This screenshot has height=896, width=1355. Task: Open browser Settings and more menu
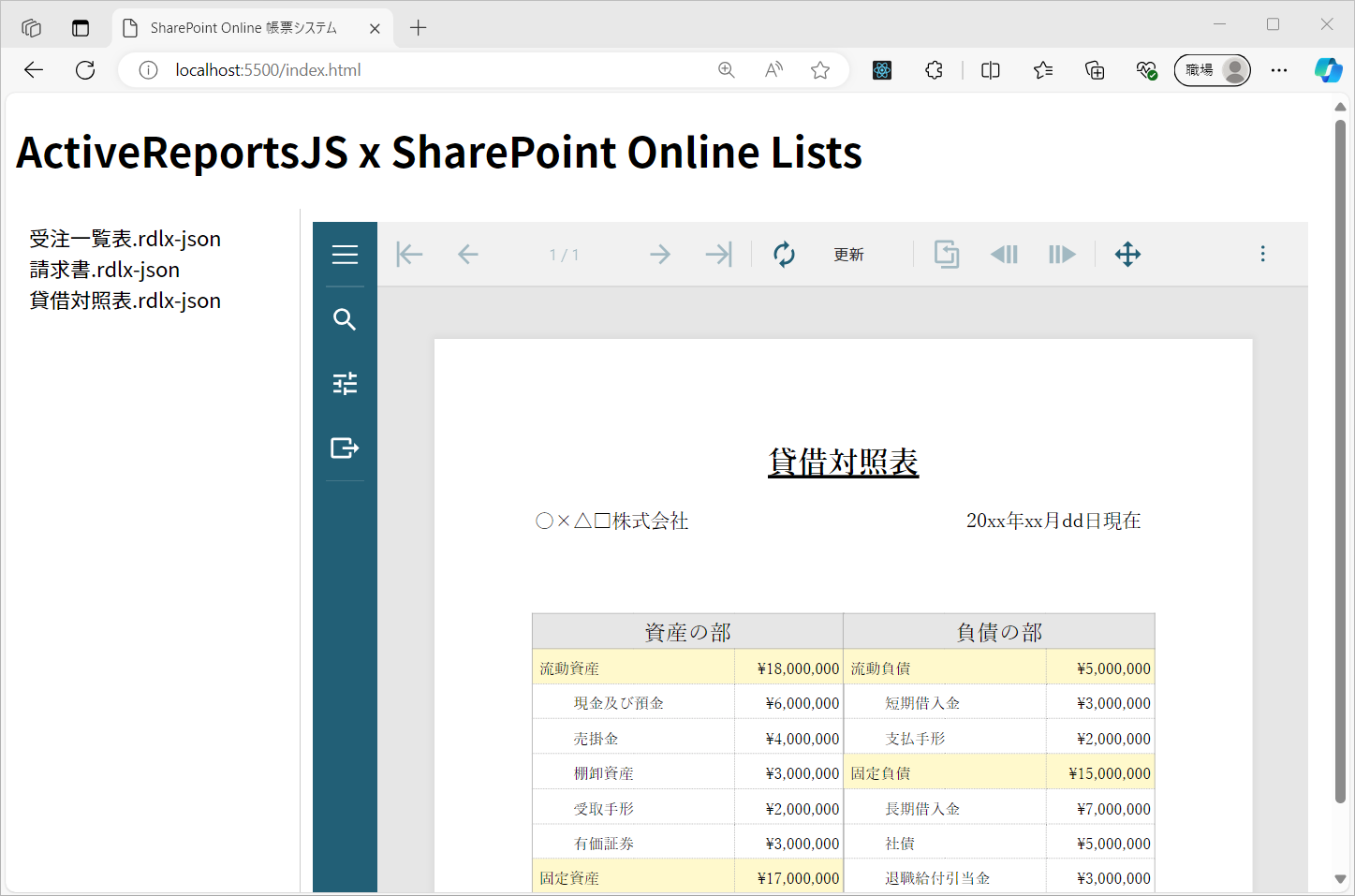point(1279,70)
